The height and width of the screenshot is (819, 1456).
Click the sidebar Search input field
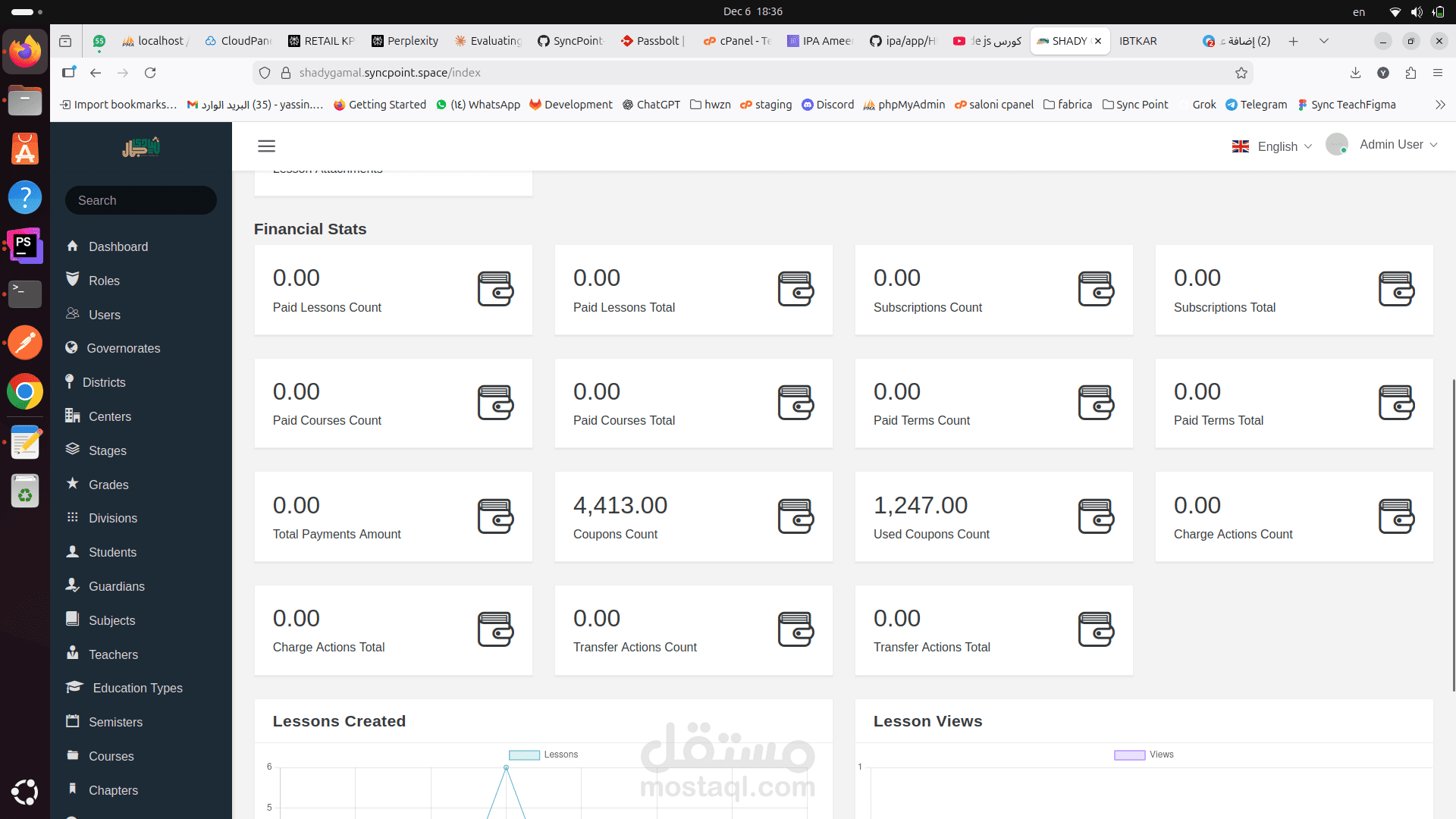[x=141, y=200]
